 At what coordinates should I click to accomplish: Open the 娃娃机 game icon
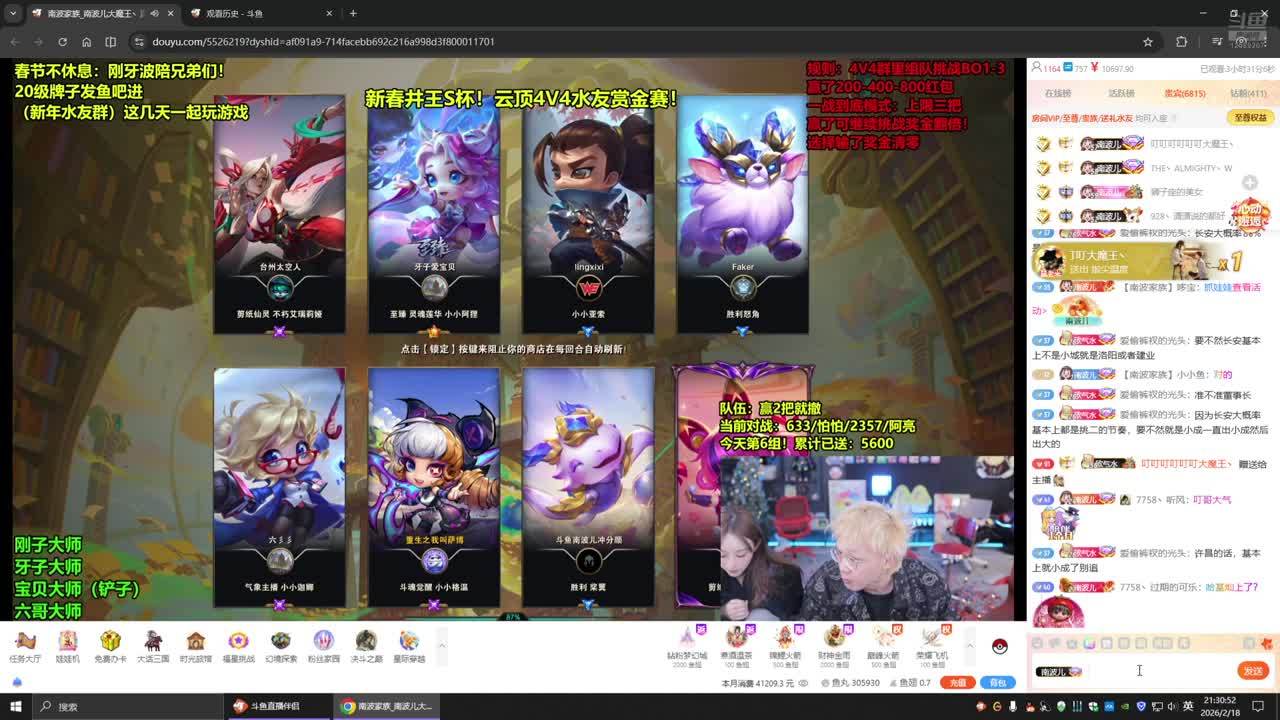point(68,646)
